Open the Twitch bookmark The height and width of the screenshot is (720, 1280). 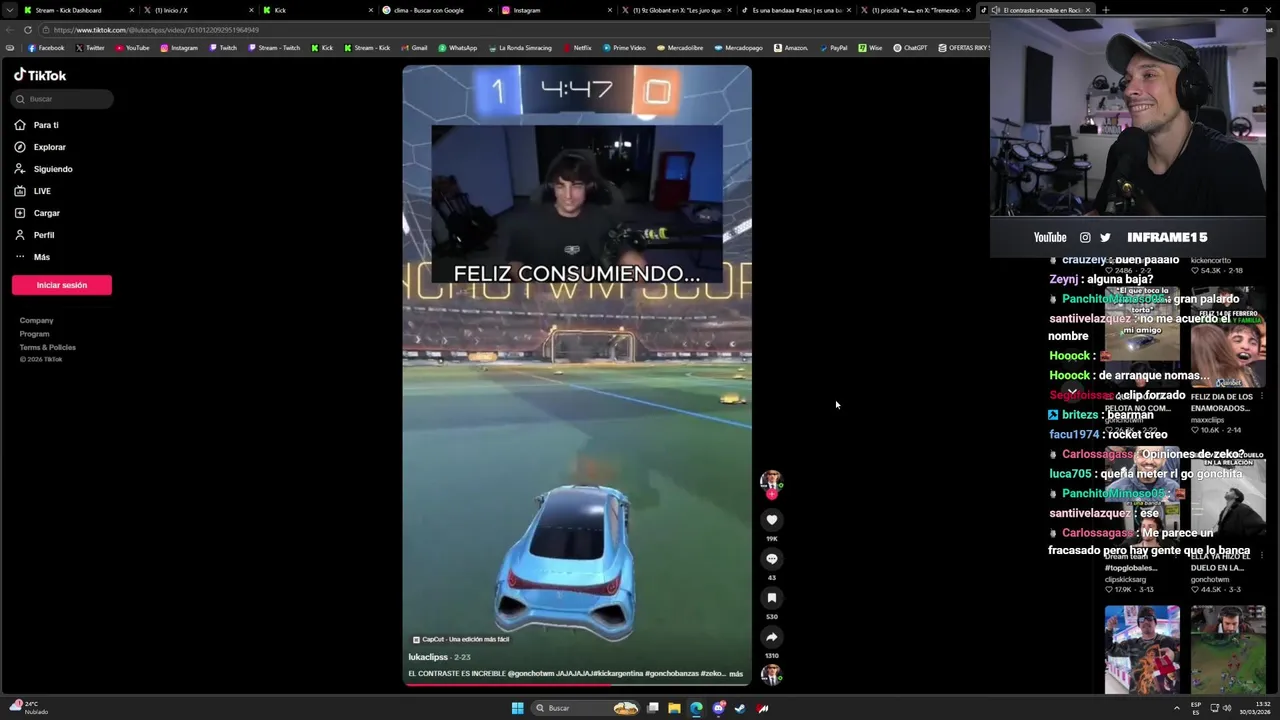point(223,48)
